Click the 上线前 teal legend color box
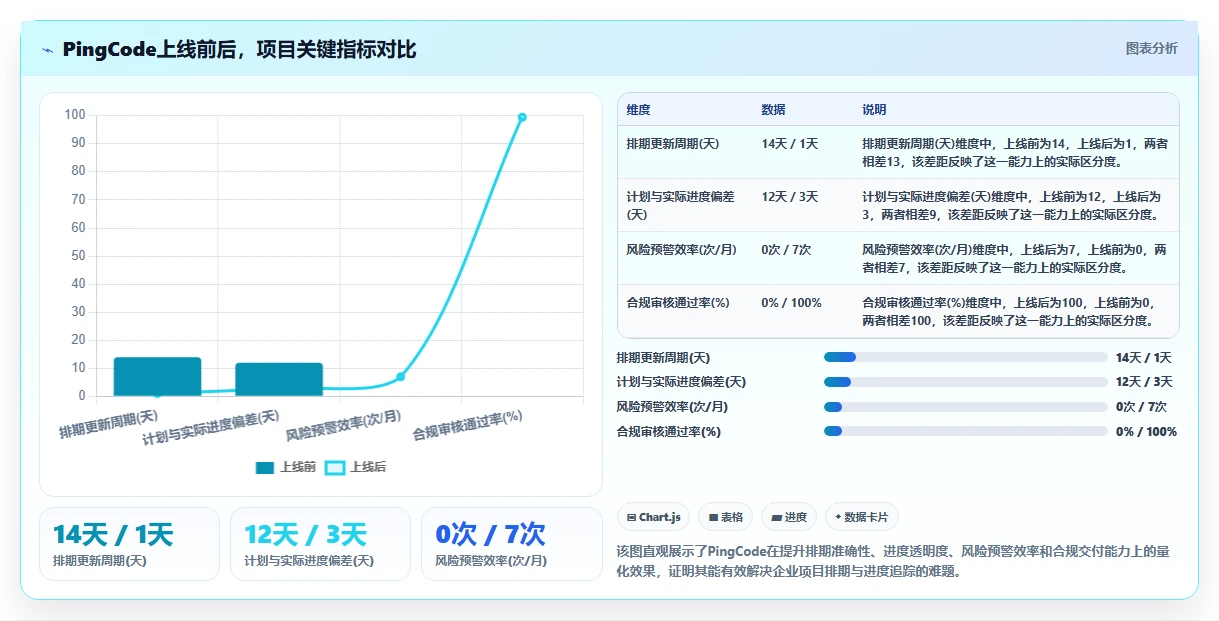 (x=265, y=467)
